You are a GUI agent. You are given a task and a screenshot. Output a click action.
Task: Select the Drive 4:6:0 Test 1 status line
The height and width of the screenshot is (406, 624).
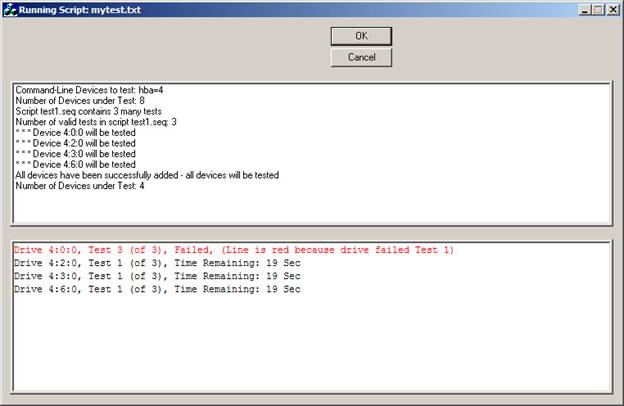(x=157, y=289)
